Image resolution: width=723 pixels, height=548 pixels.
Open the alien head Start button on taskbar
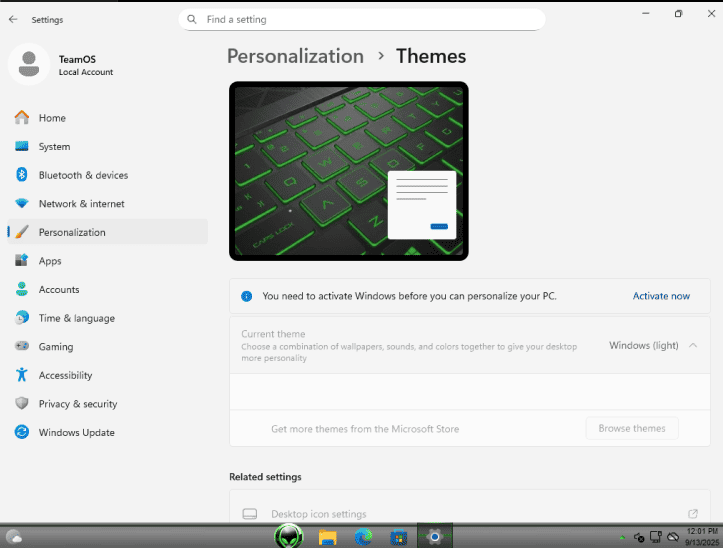(x=289, y=536)
